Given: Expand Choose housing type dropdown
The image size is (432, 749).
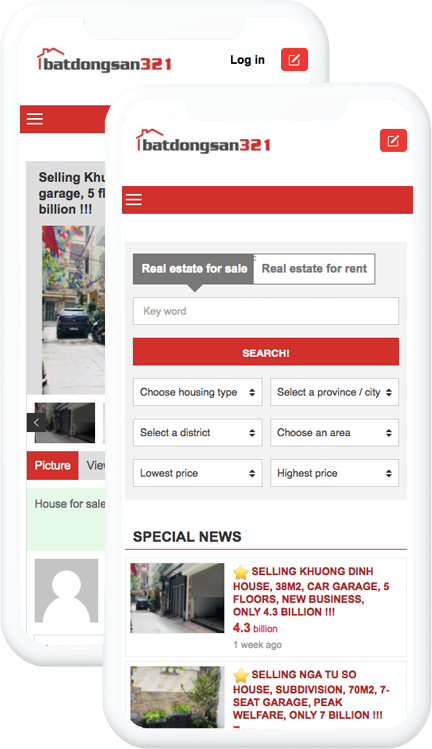Looking at the screenshot, I should [x=198, y=392].
